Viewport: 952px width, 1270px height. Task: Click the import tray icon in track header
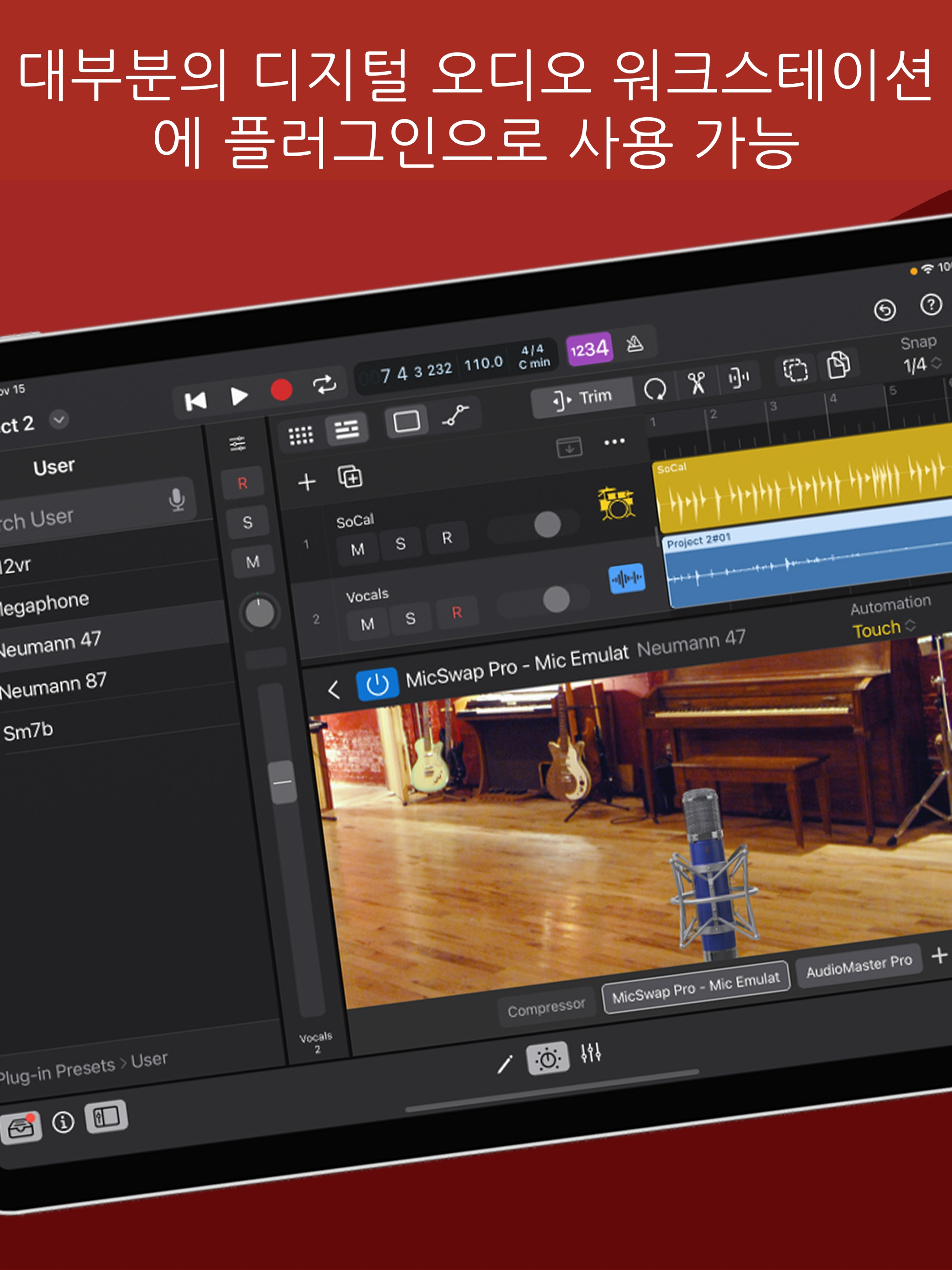569,447
